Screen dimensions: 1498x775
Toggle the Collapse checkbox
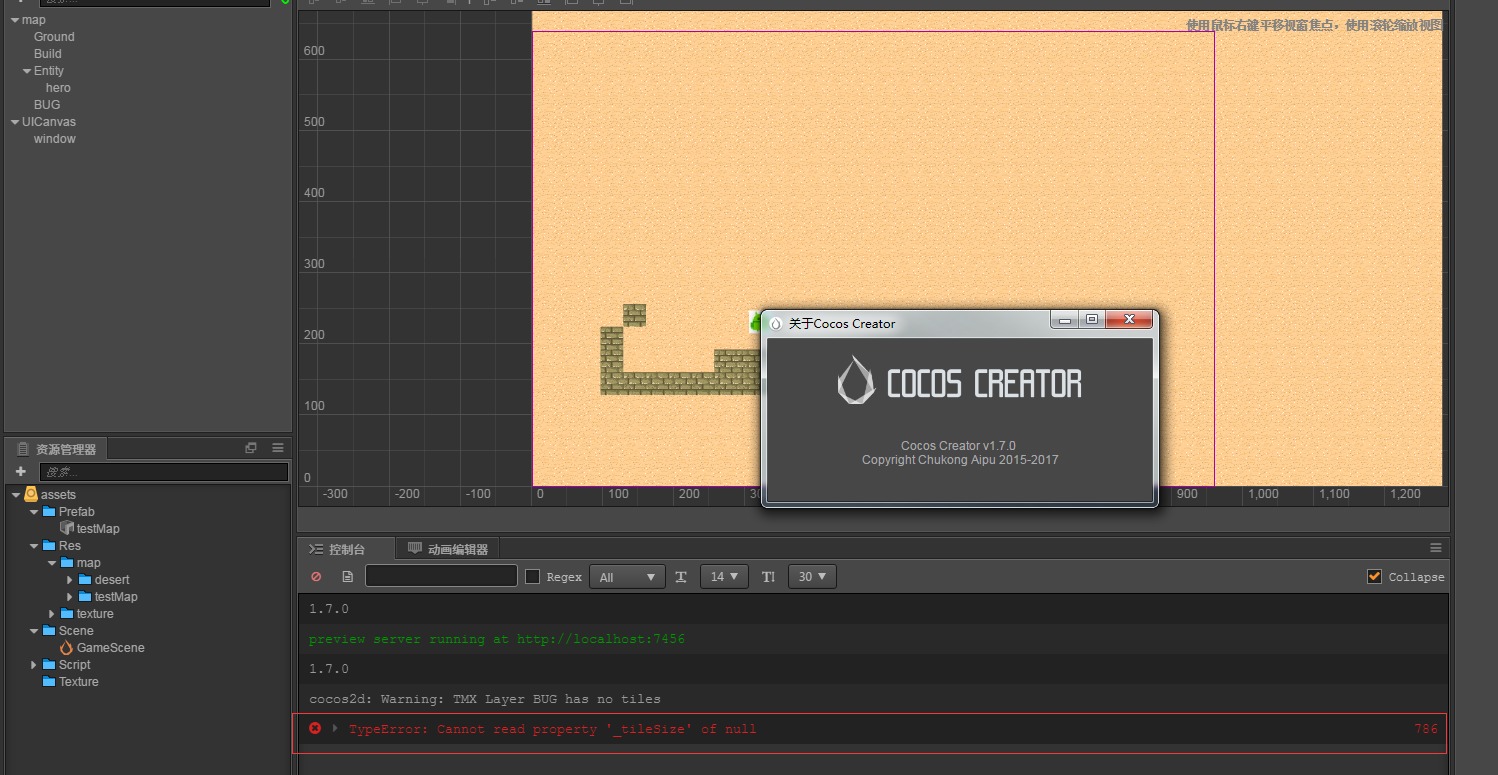[x=1375, y=576]
